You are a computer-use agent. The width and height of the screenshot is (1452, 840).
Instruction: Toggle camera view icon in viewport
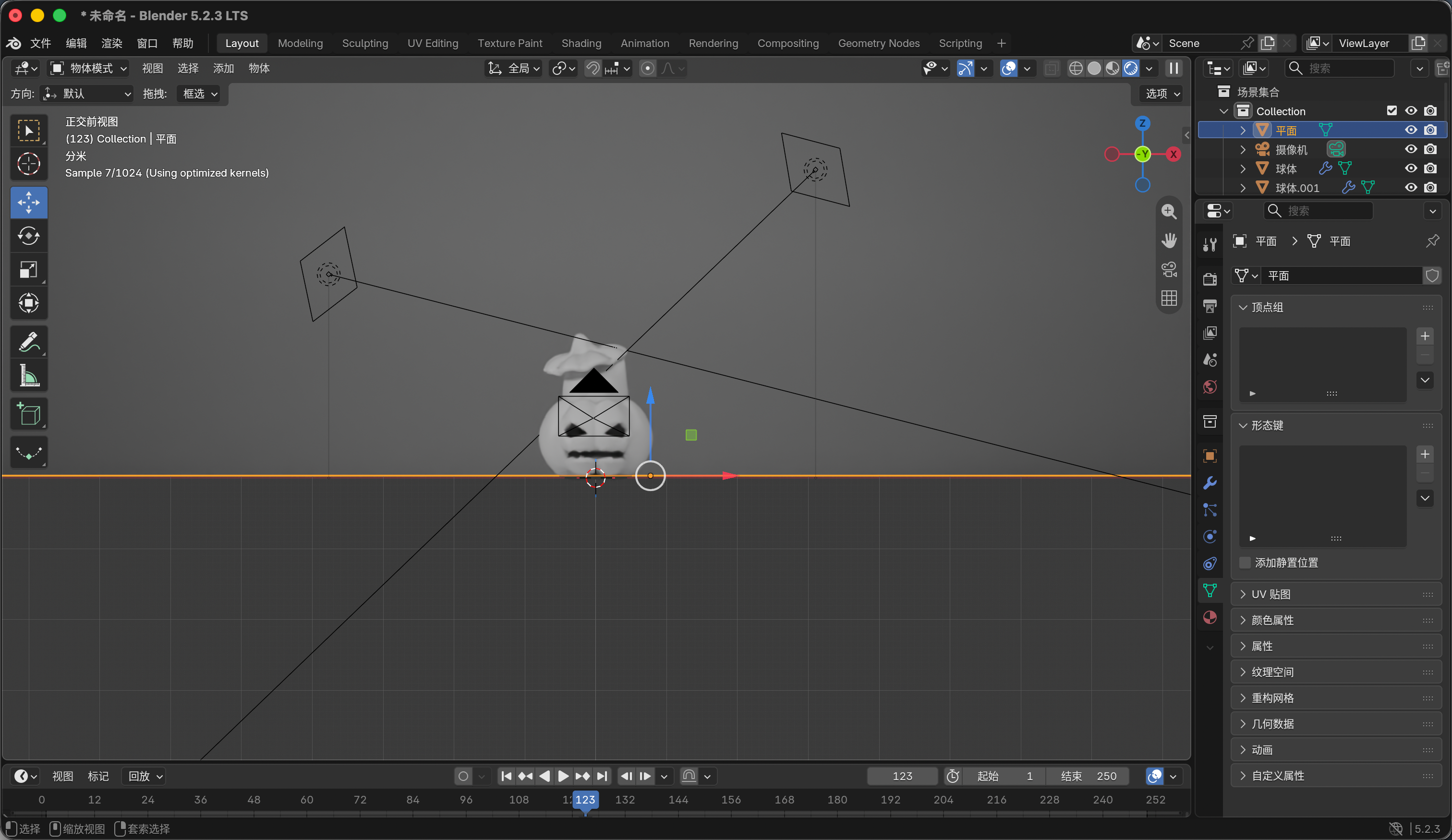[1169, 269]
